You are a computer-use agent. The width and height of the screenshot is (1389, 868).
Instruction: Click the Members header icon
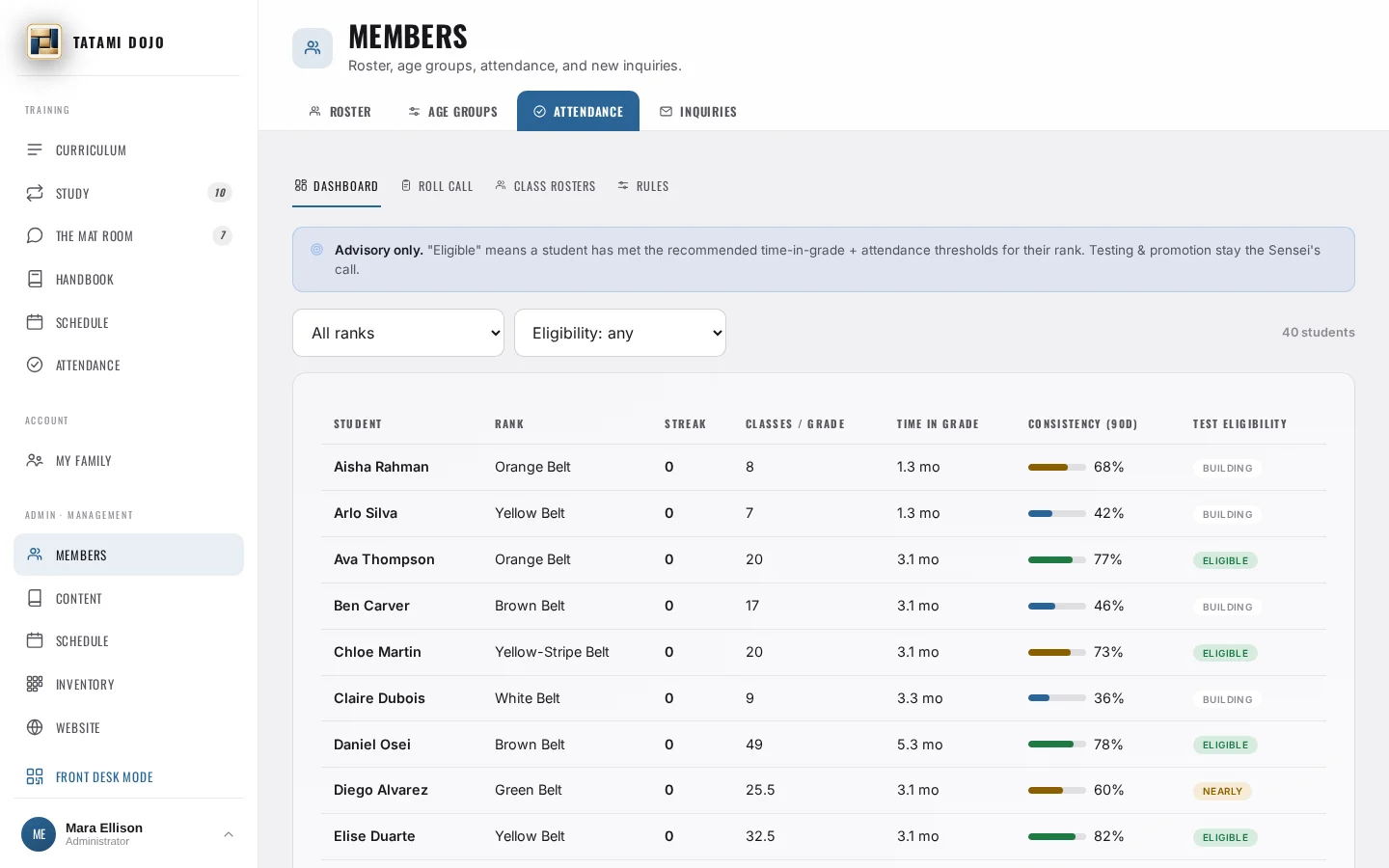[313, 47]
